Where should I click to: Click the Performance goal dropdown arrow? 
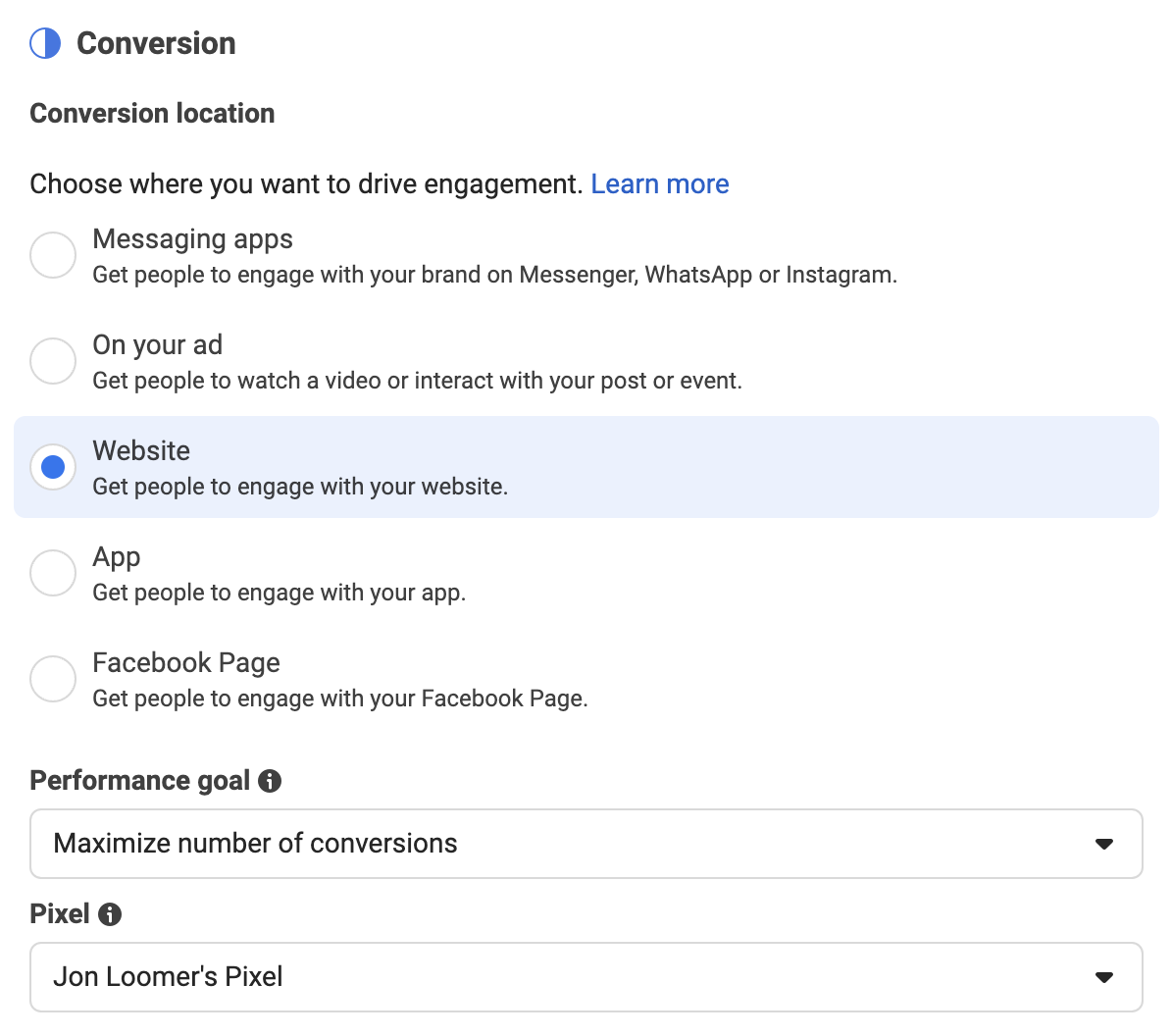click(1103, 844)
